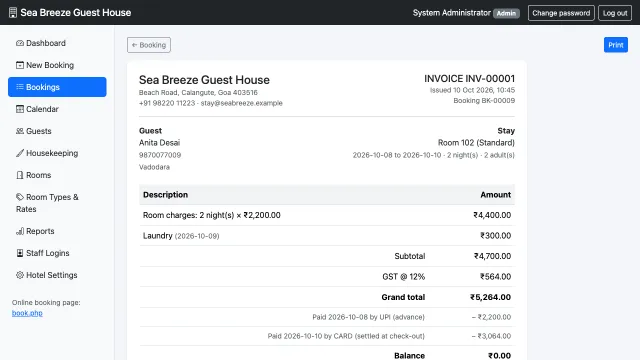Click the Balance ₹0.00 value
Viewport: 640px width, 360px height.
pos(499,356)
